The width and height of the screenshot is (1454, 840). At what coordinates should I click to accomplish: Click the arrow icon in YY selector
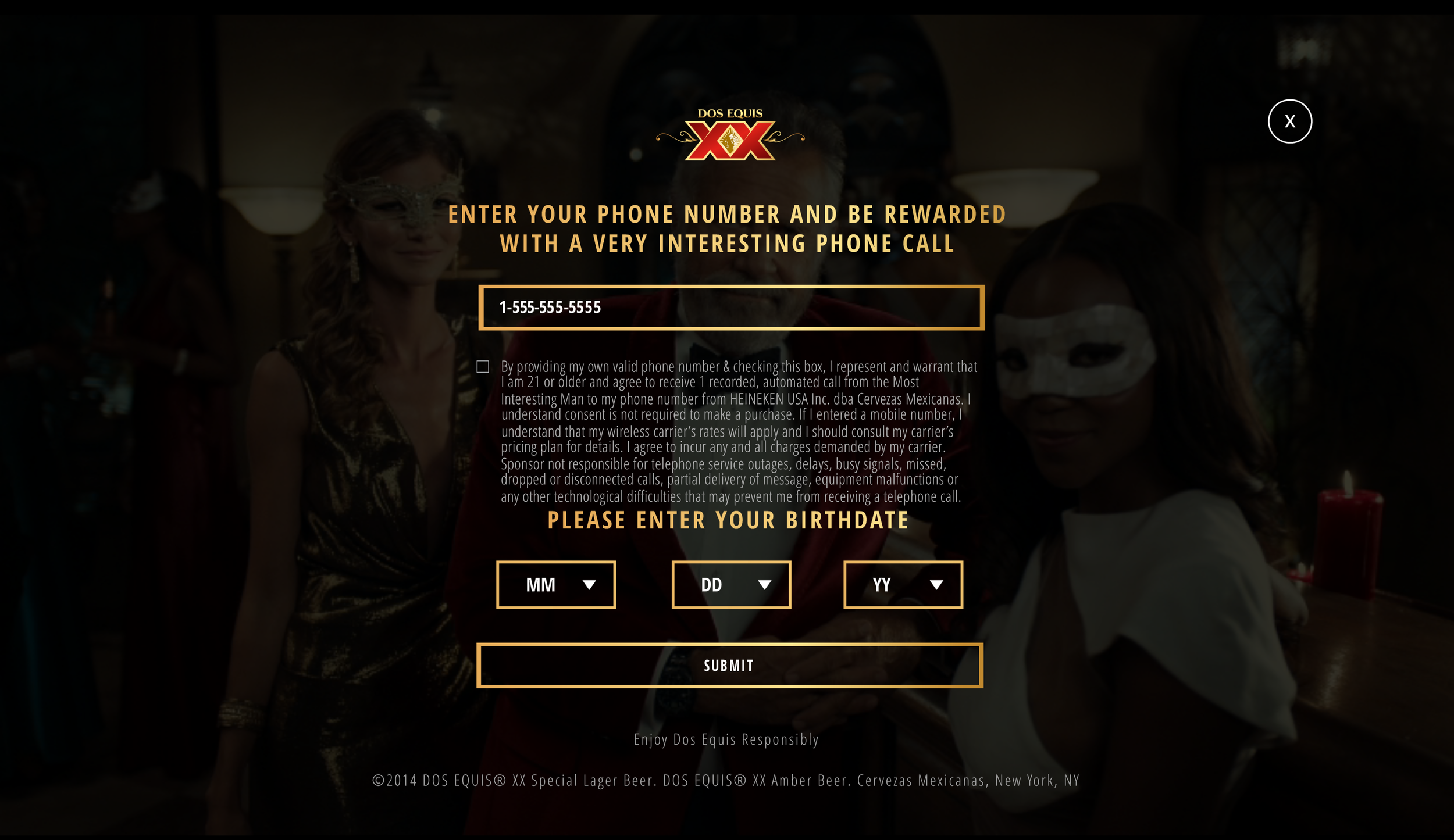click(x=936, y=585)
